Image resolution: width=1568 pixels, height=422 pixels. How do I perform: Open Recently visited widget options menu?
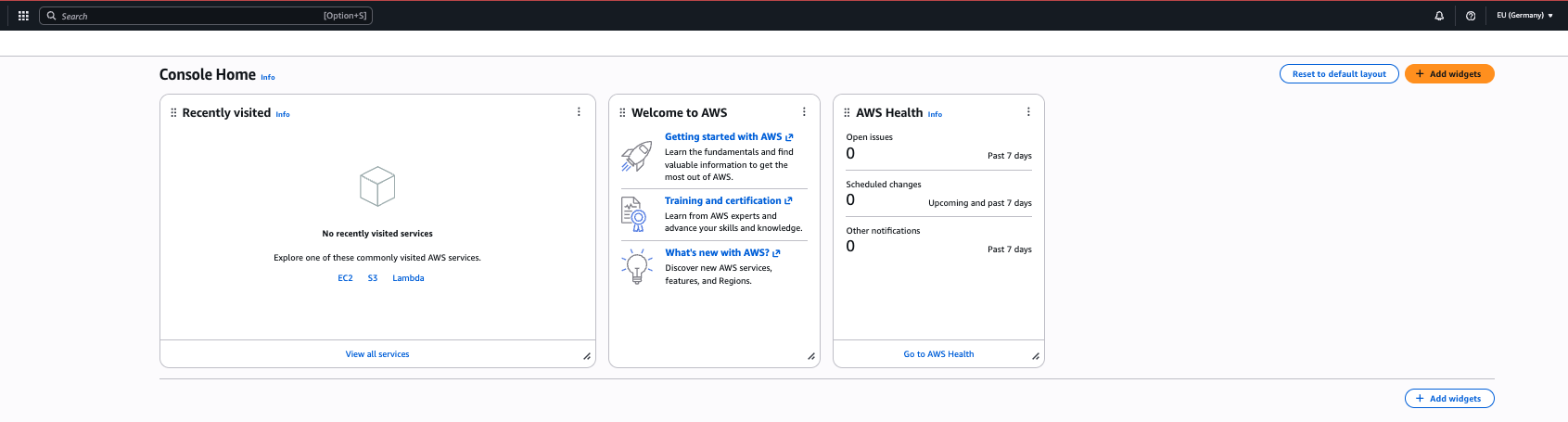(x=579, y=112)
